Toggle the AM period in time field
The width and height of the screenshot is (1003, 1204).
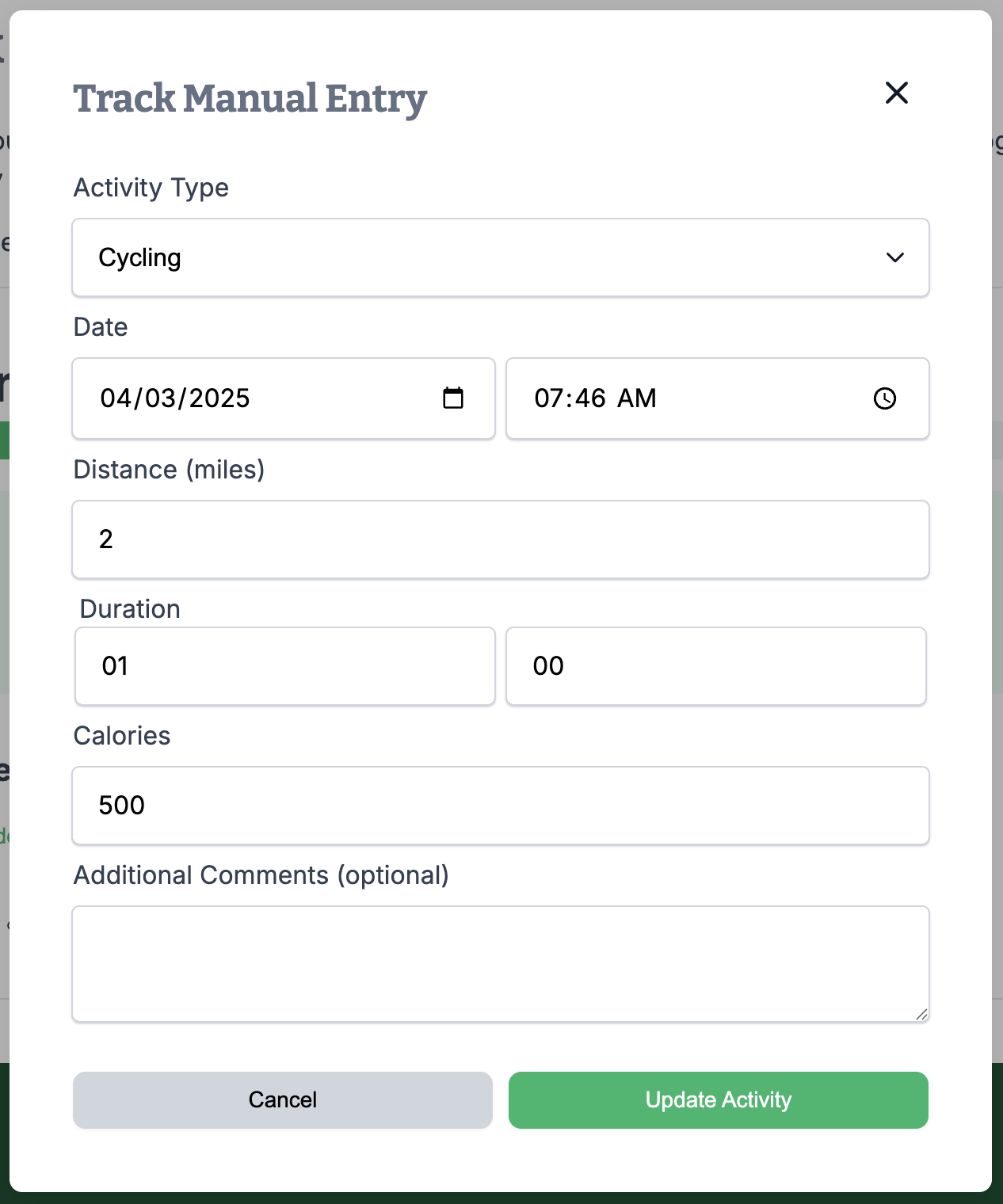click(x=636, y=398)
